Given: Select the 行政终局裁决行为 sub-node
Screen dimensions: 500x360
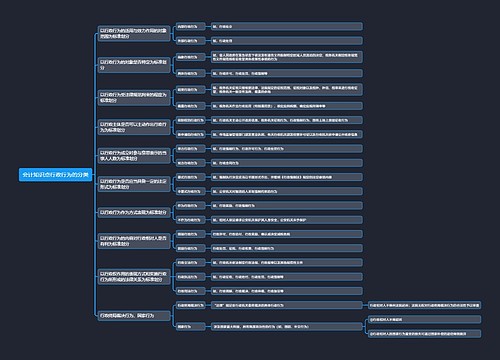Looking at the screenshot, I should pos(190,305).
